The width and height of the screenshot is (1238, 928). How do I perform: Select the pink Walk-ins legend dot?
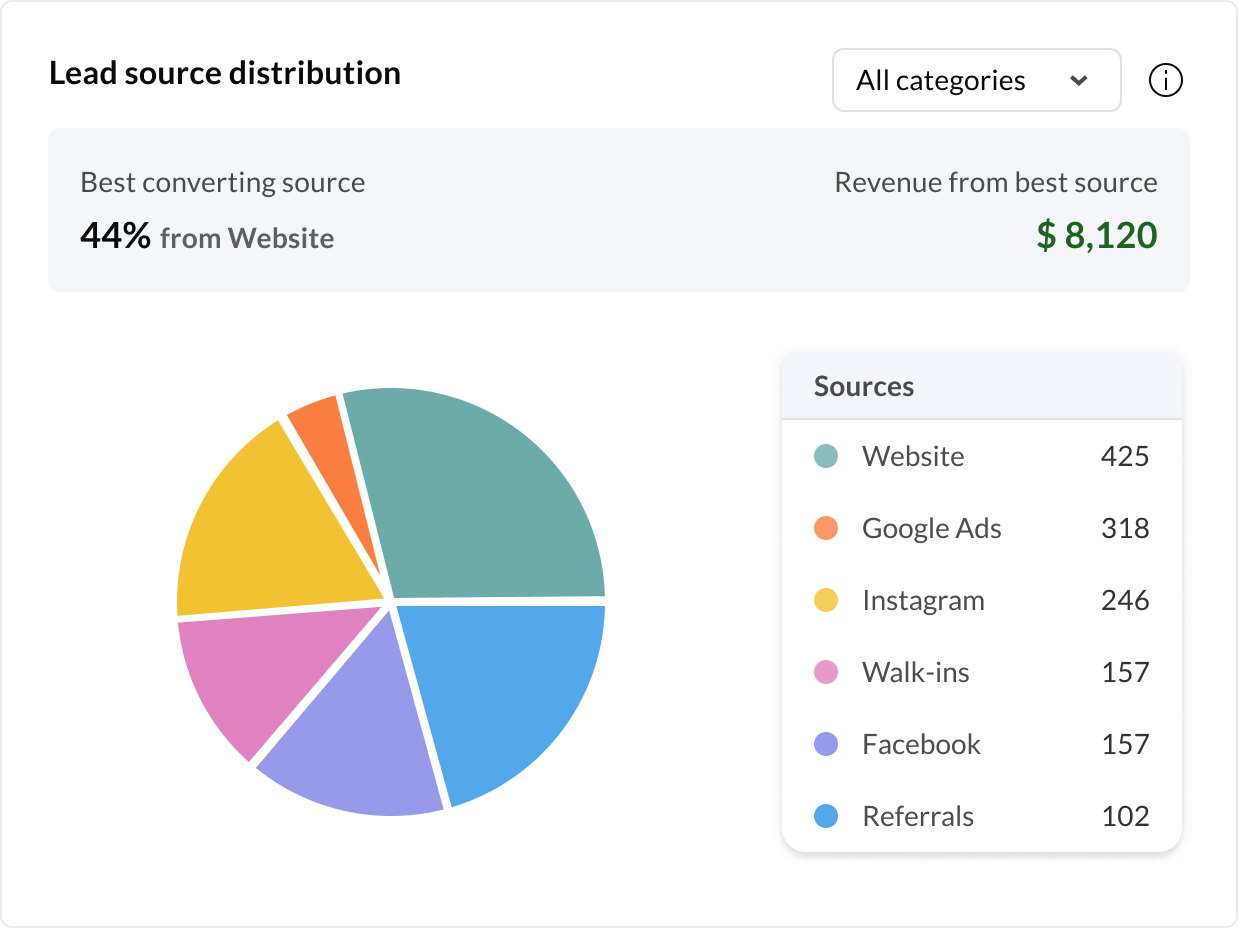(x=826, y=672)
